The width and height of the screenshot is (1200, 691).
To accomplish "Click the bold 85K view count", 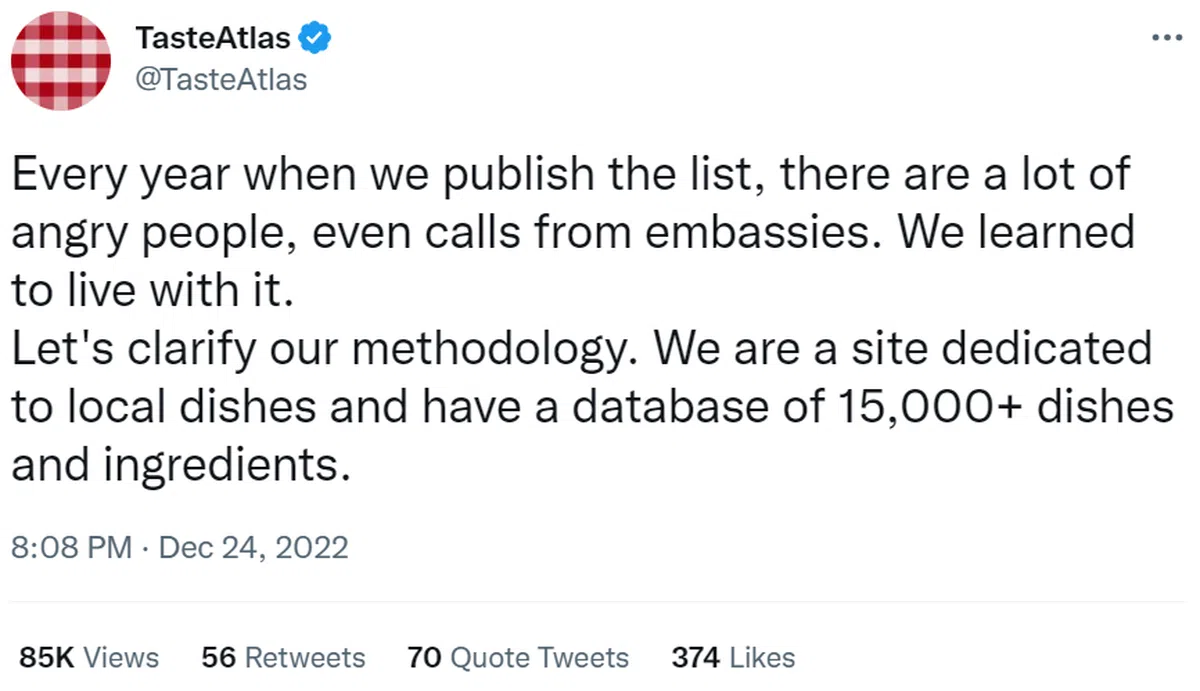I will point(47,657).
